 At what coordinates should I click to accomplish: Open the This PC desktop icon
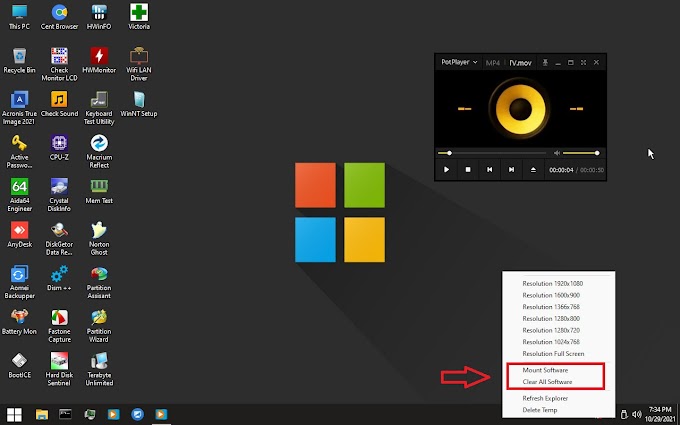19,17
